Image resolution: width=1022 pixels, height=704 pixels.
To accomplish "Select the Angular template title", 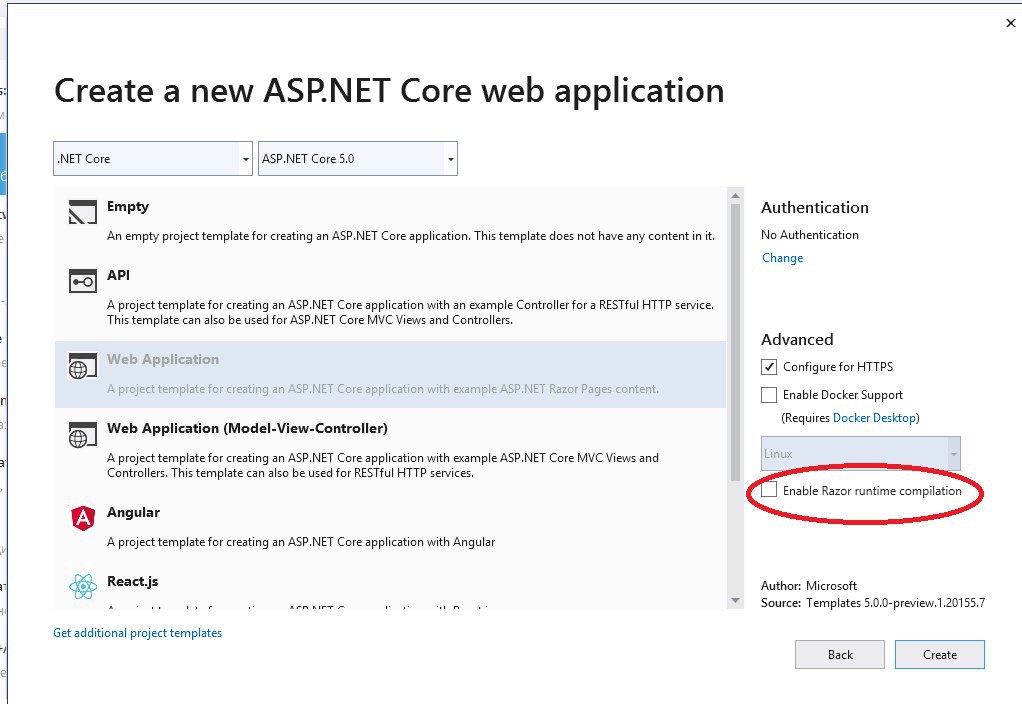I will (x=133, y=512).
